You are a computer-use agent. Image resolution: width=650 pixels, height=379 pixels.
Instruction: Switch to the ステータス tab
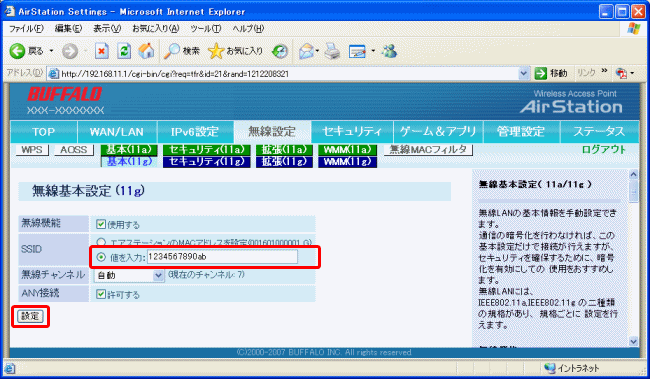(599, 132)
